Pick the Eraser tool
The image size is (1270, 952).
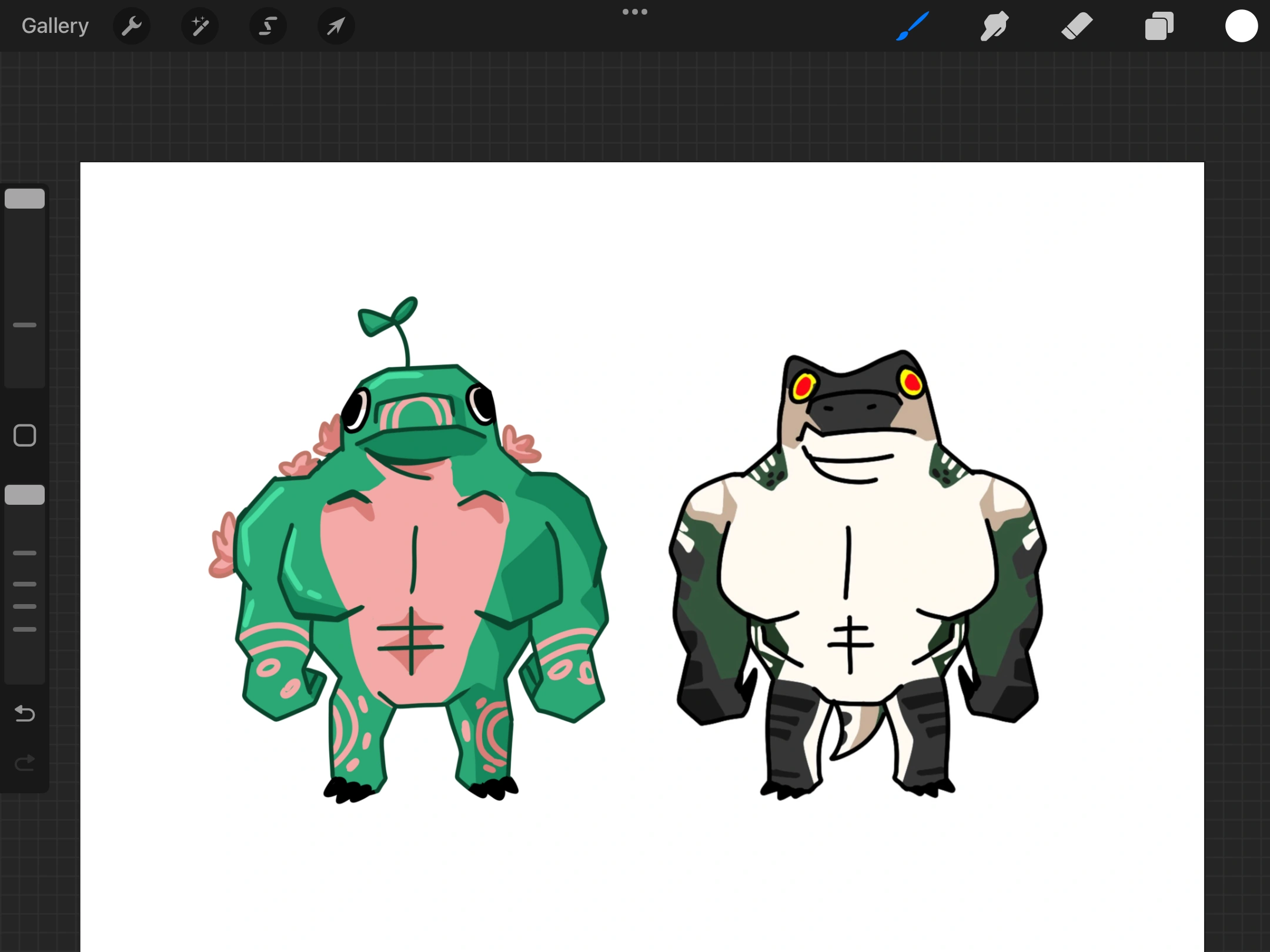[1077, 25]
